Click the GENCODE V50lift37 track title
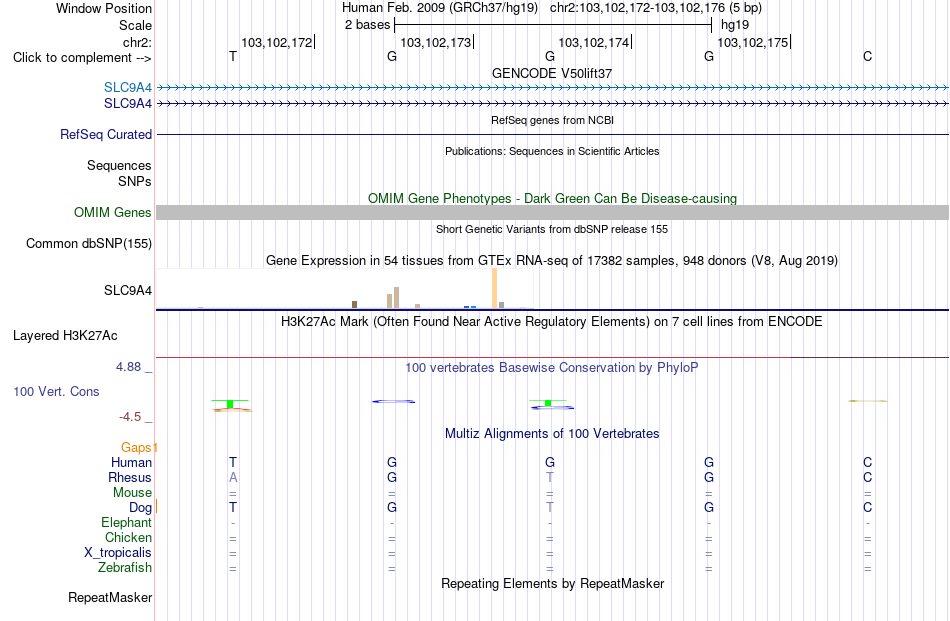950x621 pixels. [x=552, y=73]
